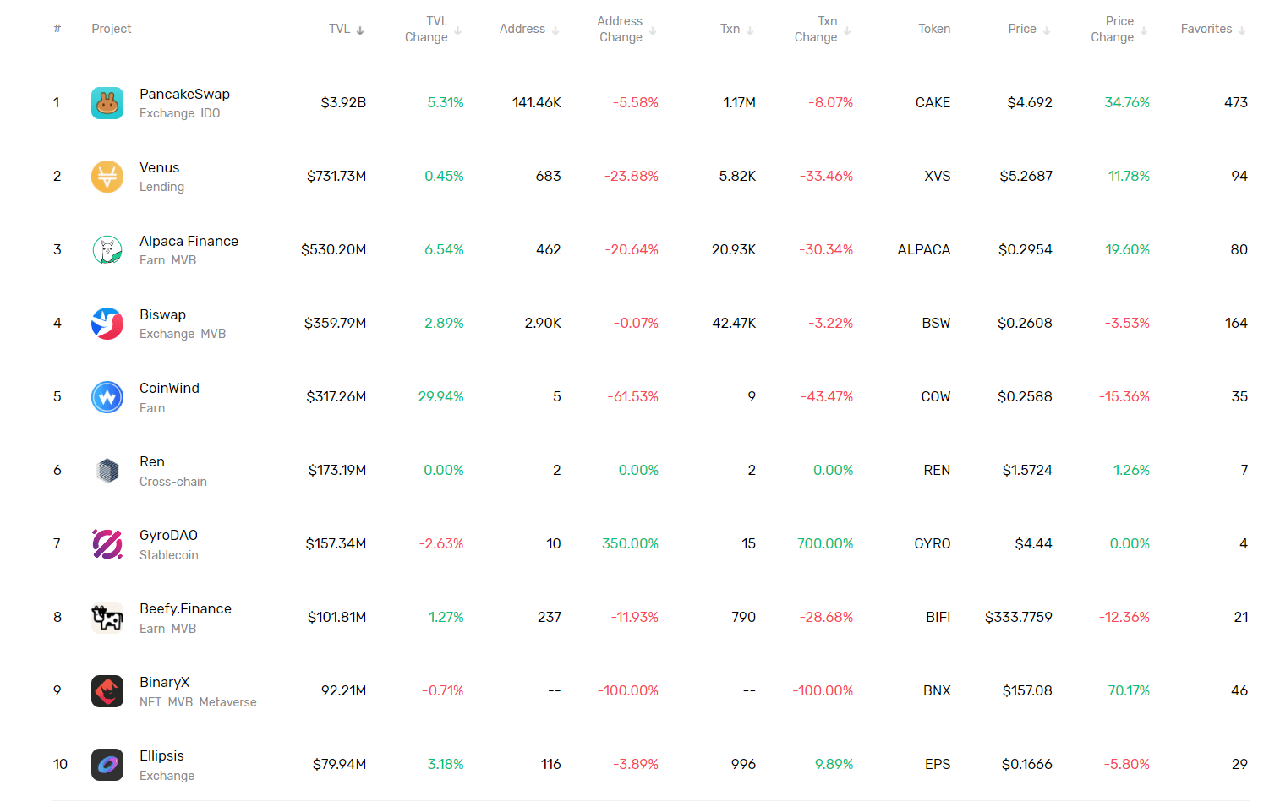Open Alpaca Finance project link
The image size is (1280, 807).
tap(189, 241)
